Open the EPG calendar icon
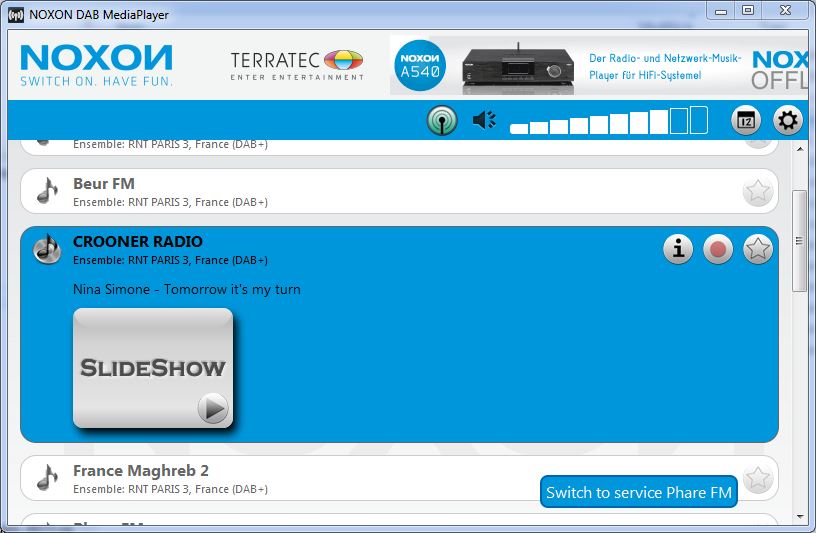Viewport: 816px width, 533px height. coord(746,120)
